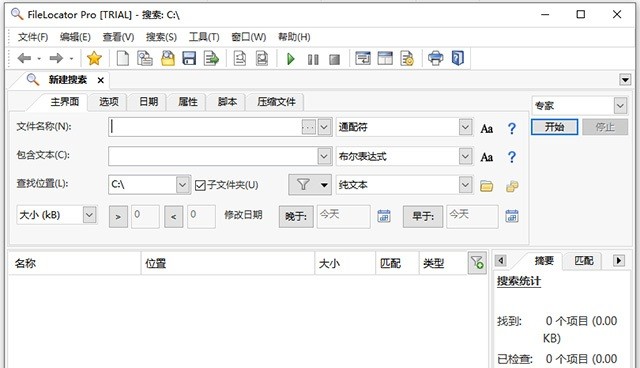Screen dimensions: 640x368
Task: Start search with the green play icon
Action: [x=291, y=59]
